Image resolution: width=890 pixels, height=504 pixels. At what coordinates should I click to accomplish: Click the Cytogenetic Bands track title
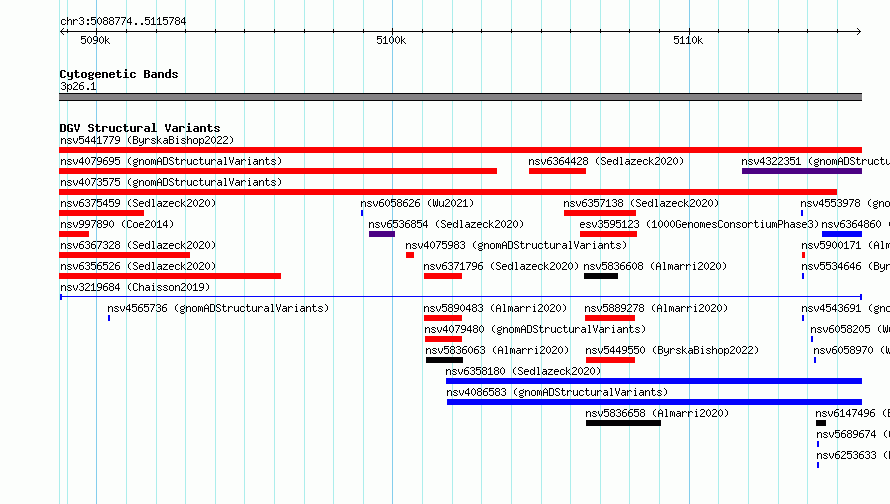click(x=119, y=74)
